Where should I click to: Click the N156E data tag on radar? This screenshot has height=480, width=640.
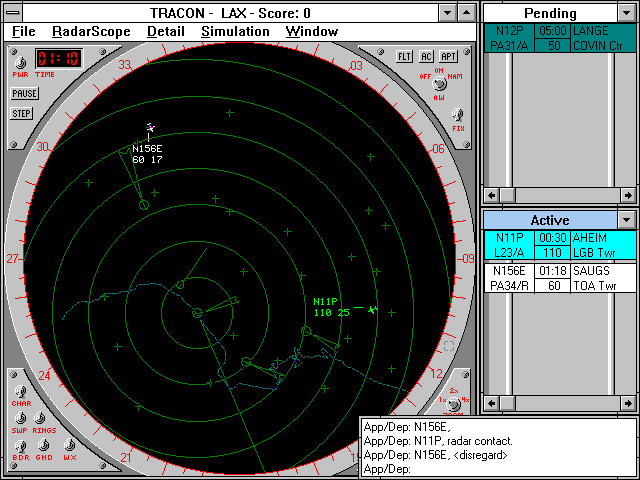pyautogui.click(x=147, y=154)
